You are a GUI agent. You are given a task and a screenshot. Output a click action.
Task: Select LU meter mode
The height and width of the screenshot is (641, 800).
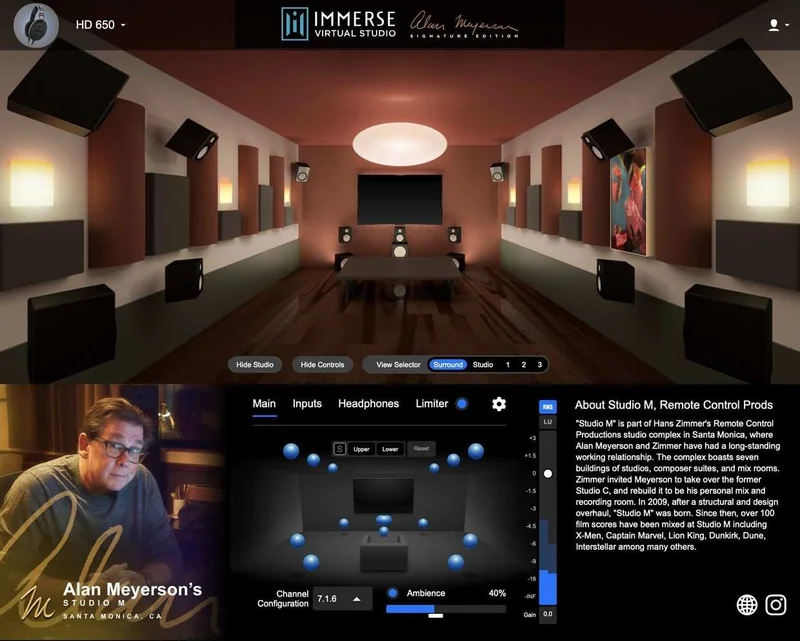(547, 422)
